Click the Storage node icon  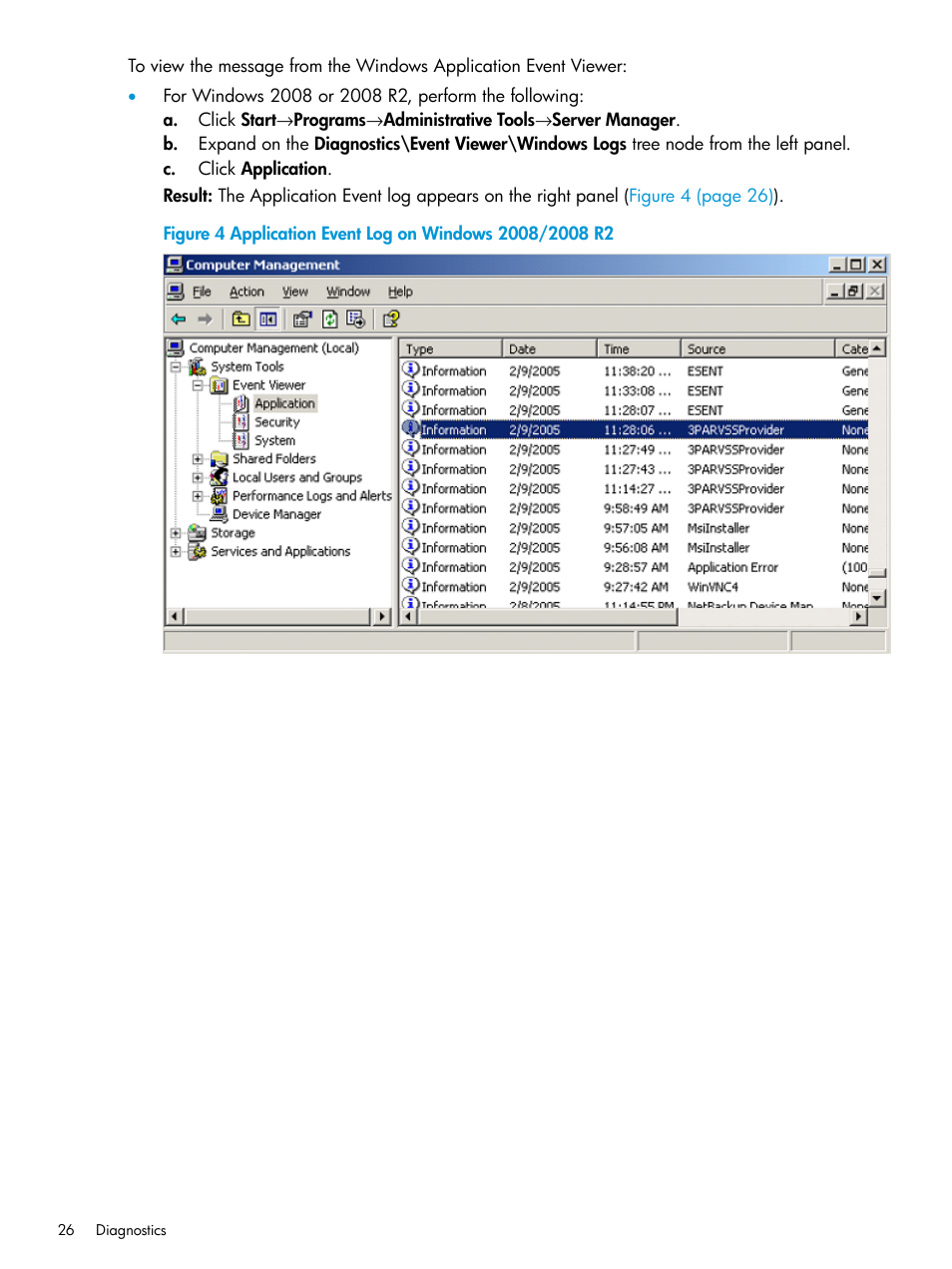(198, 533)
